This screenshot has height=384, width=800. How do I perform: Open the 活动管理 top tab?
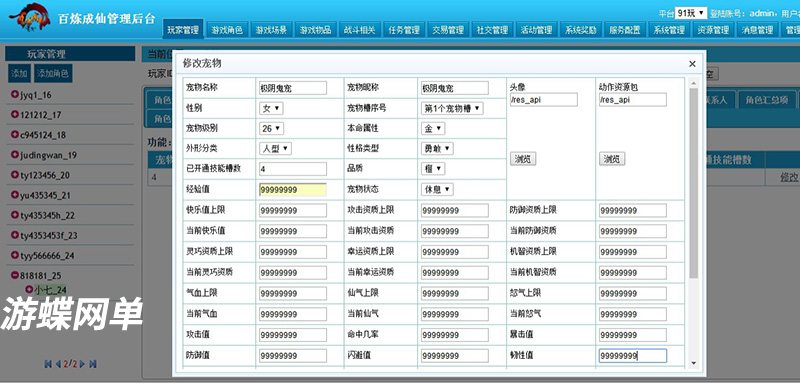click(x=536, y=30)
